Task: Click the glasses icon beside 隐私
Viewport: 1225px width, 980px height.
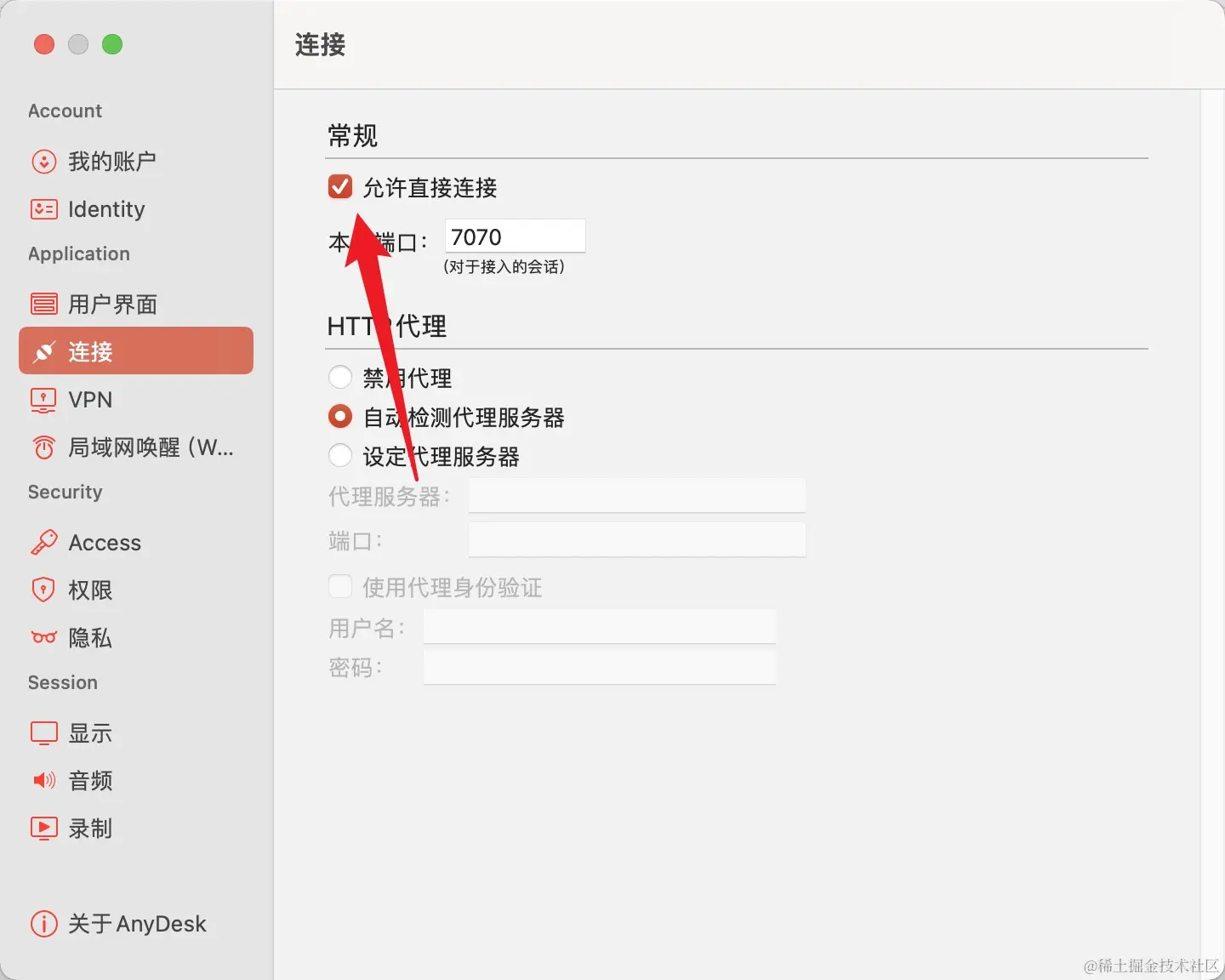Action: pos(43,637)
